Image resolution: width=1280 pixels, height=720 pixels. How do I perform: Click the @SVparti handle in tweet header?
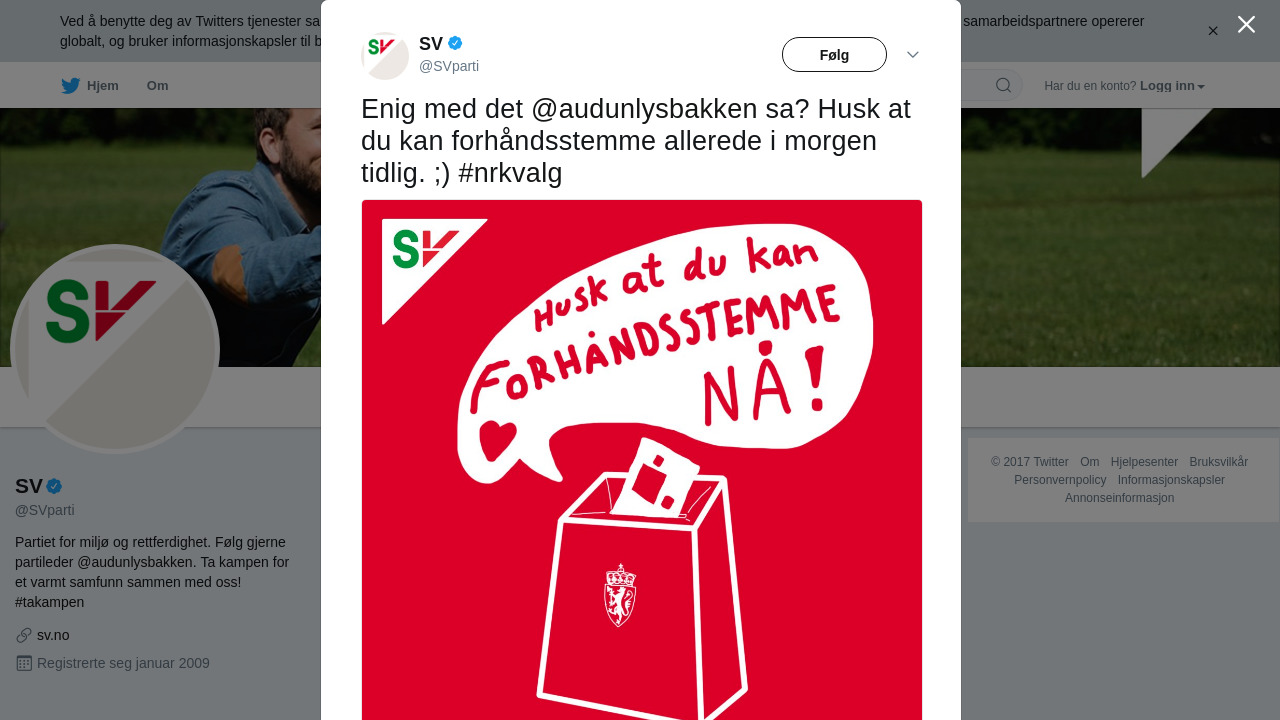[449, 66]
